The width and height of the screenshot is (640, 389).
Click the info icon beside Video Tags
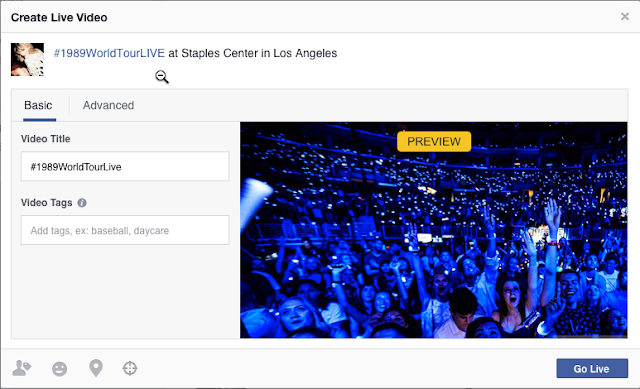click(82, 203)
